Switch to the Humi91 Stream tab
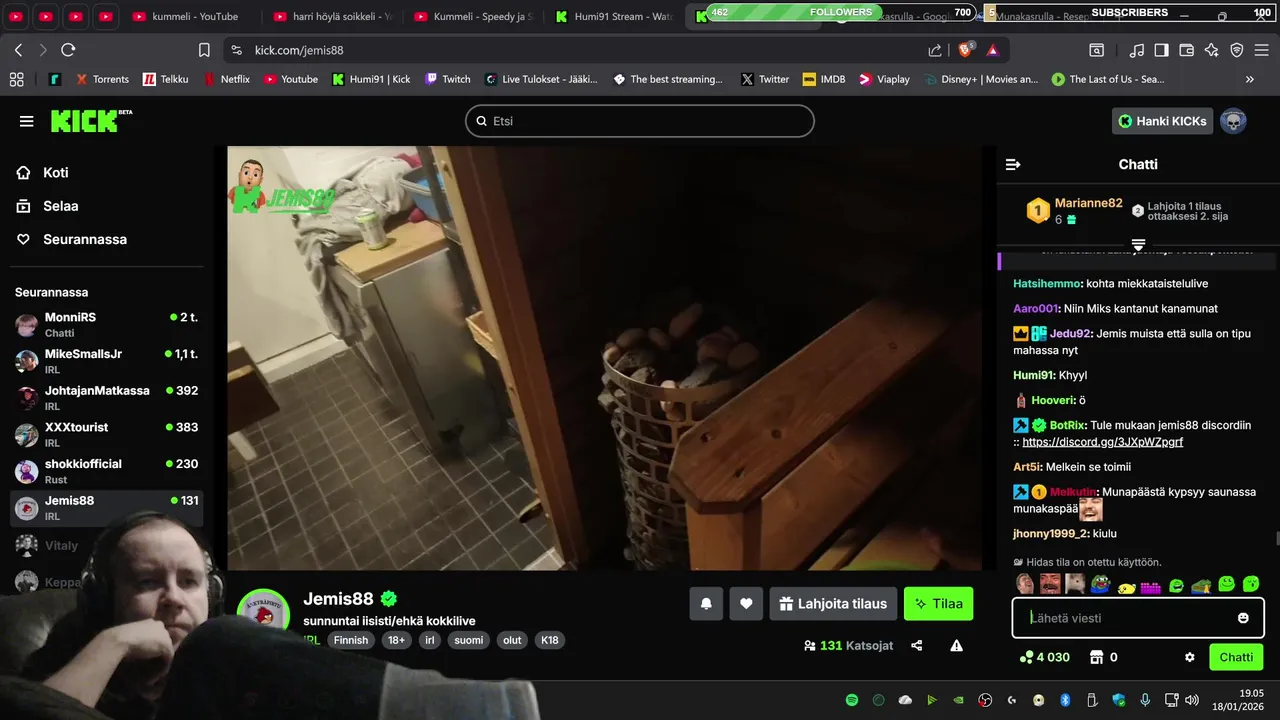This screenshot has width=1280, height=720. point(613,16)
